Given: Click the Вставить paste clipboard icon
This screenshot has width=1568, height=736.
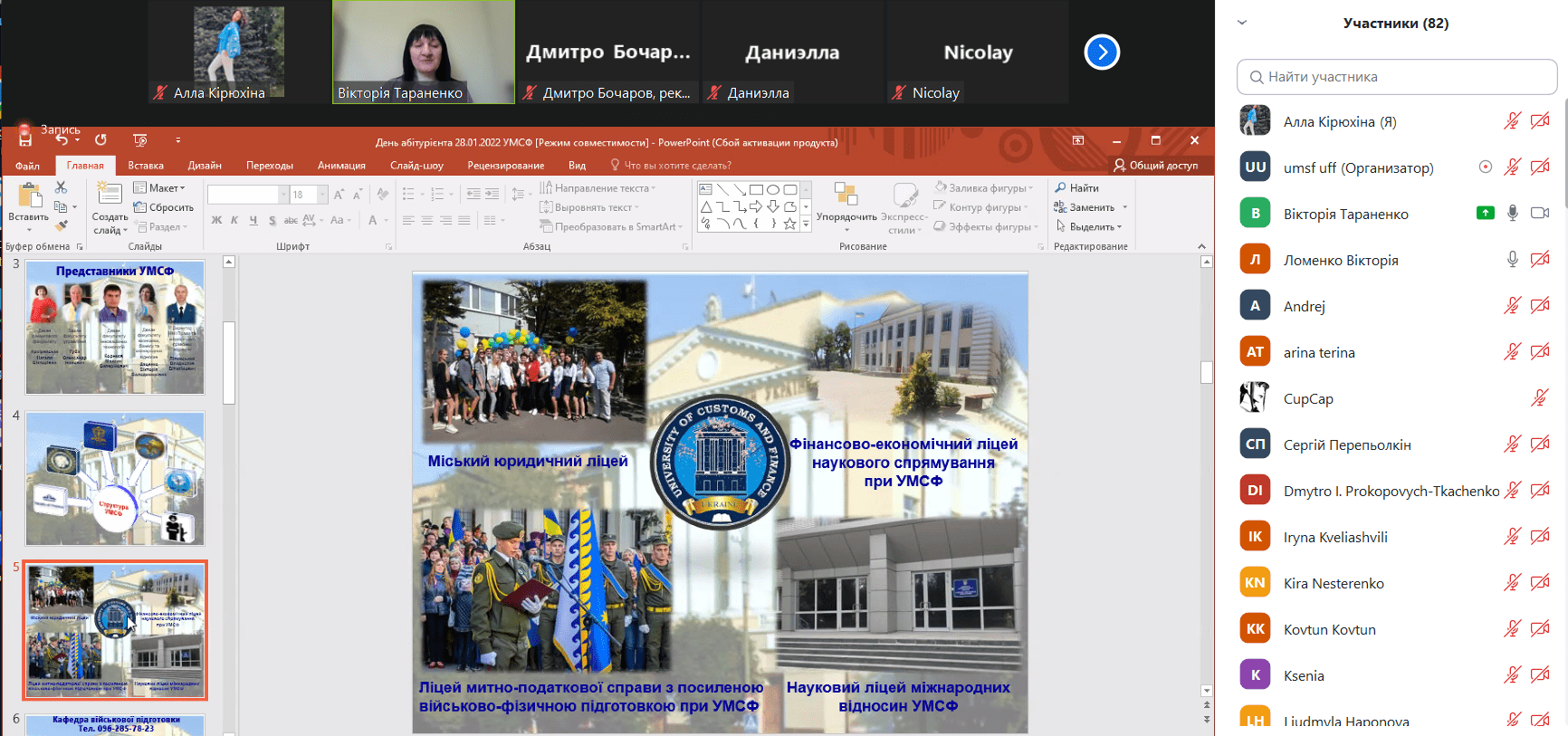Looking at the screenshot, I should tap(30, 195).
